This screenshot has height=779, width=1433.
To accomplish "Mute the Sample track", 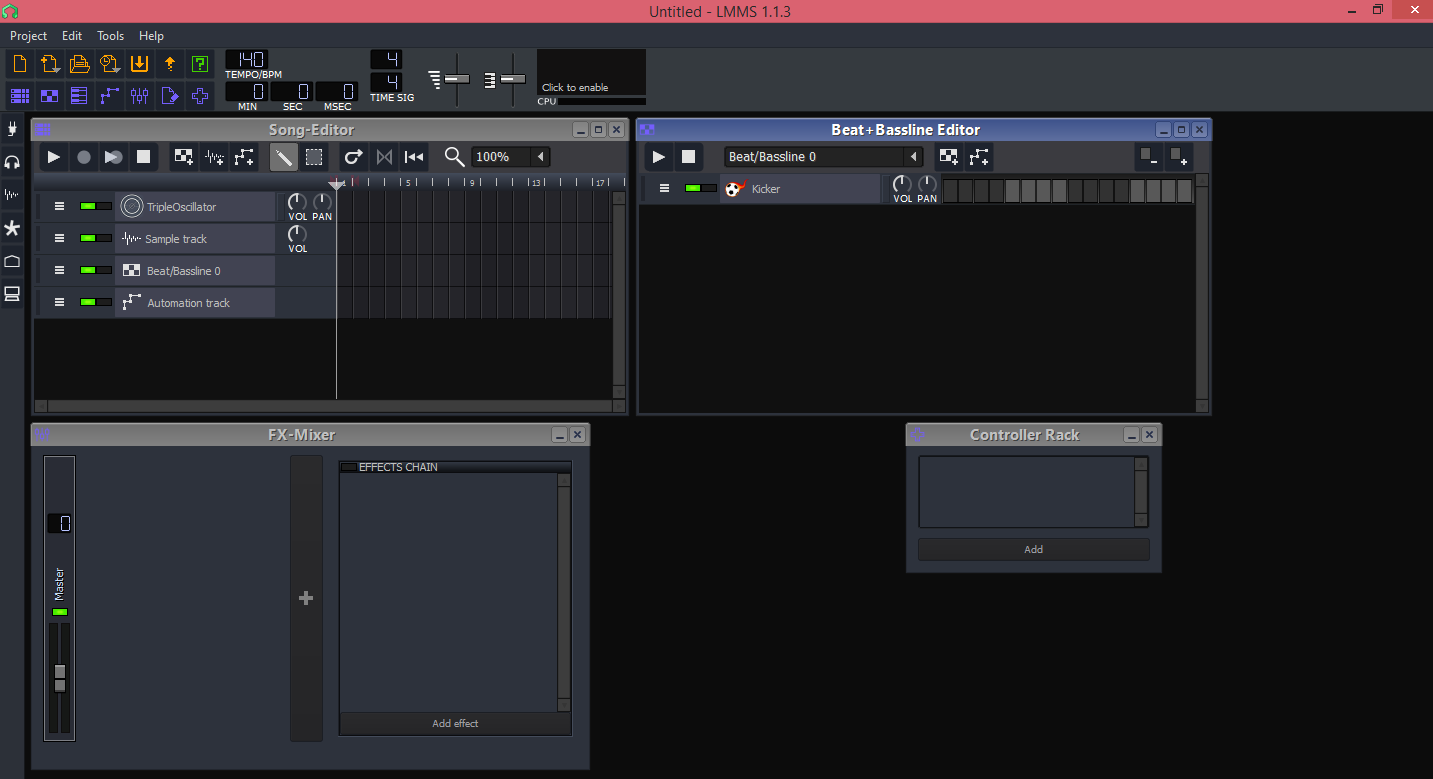I will tap(88, 239).
